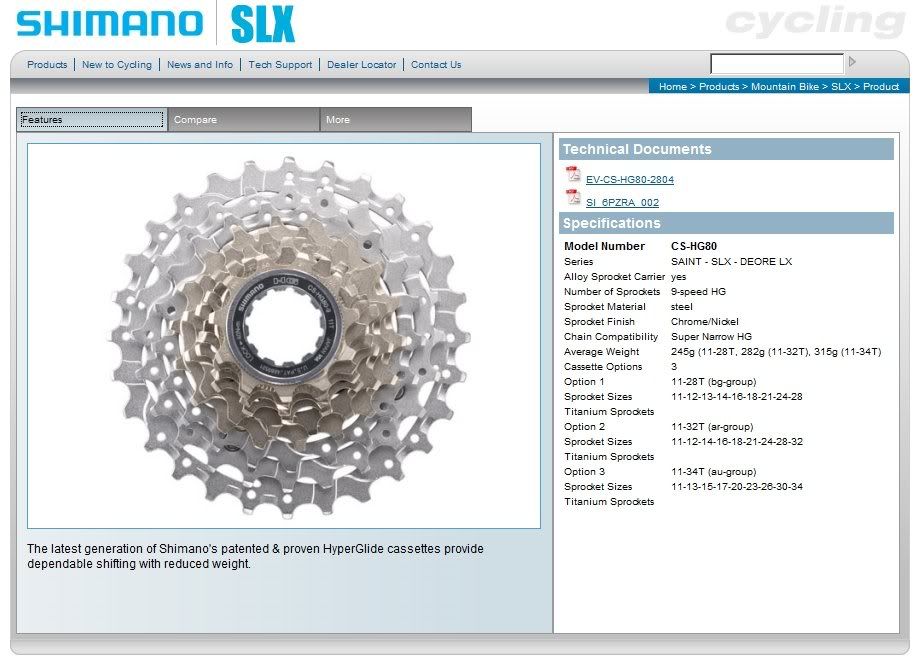Click the Chrome/Nickel finish value
This screenshot has height=664, width=918.
pos(704,321)
